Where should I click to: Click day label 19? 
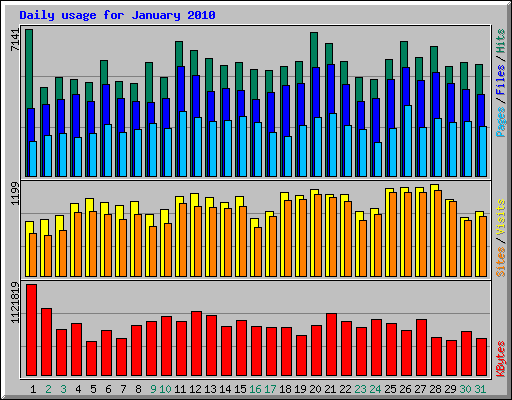coord(300,389)
